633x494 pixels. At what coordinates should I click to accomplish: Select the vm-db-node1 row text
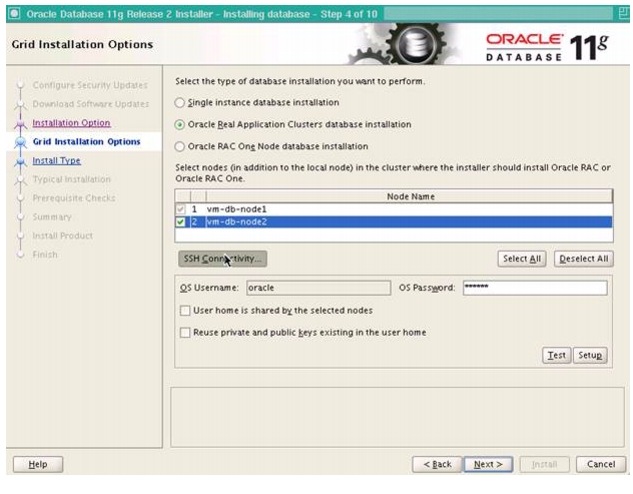click(237, 209)
